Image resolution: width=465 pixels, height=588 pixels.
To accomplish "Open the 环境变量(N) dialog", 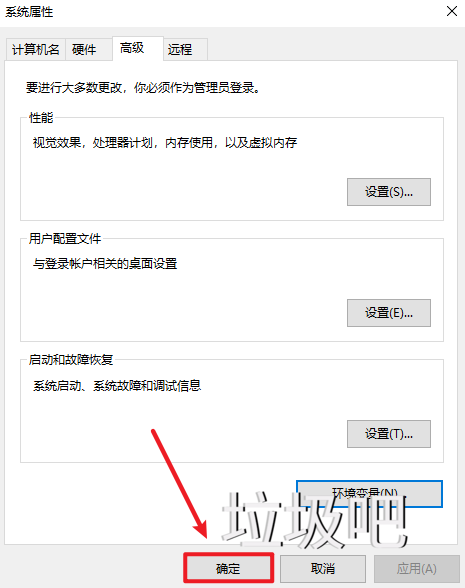I will coord(369,494).
